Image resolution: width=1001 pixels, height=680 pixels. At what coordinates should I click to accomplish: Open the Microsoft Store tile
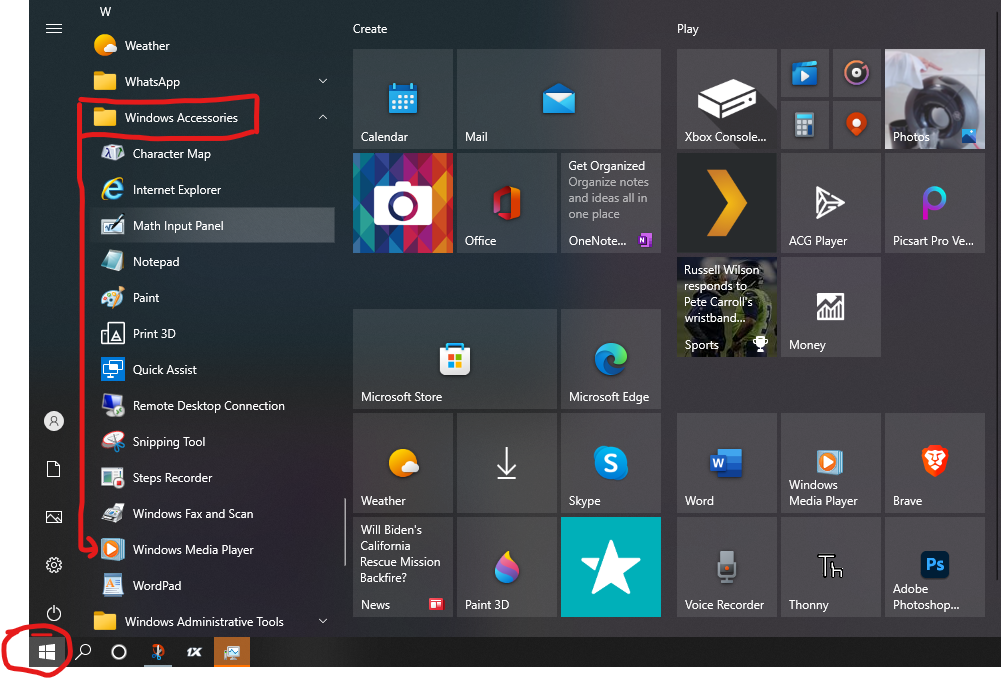tap(455, 359)
